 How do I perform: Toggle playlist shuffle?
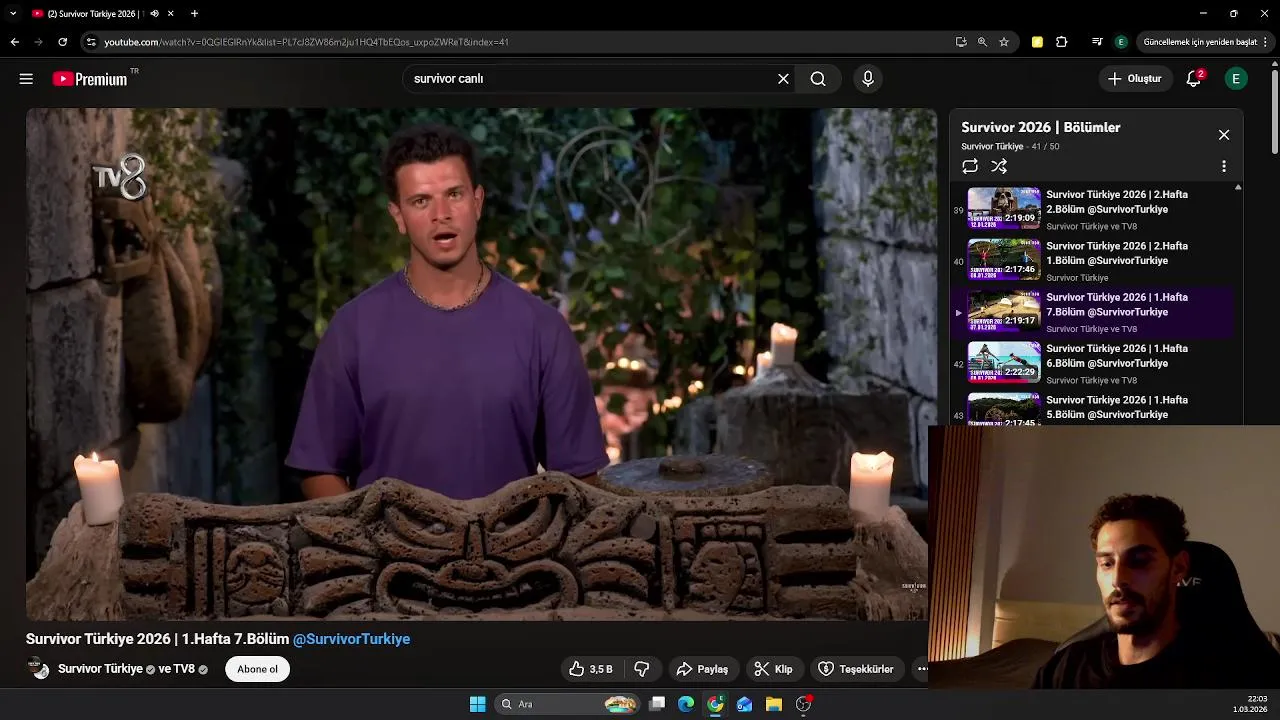click(x=999, y=167)
